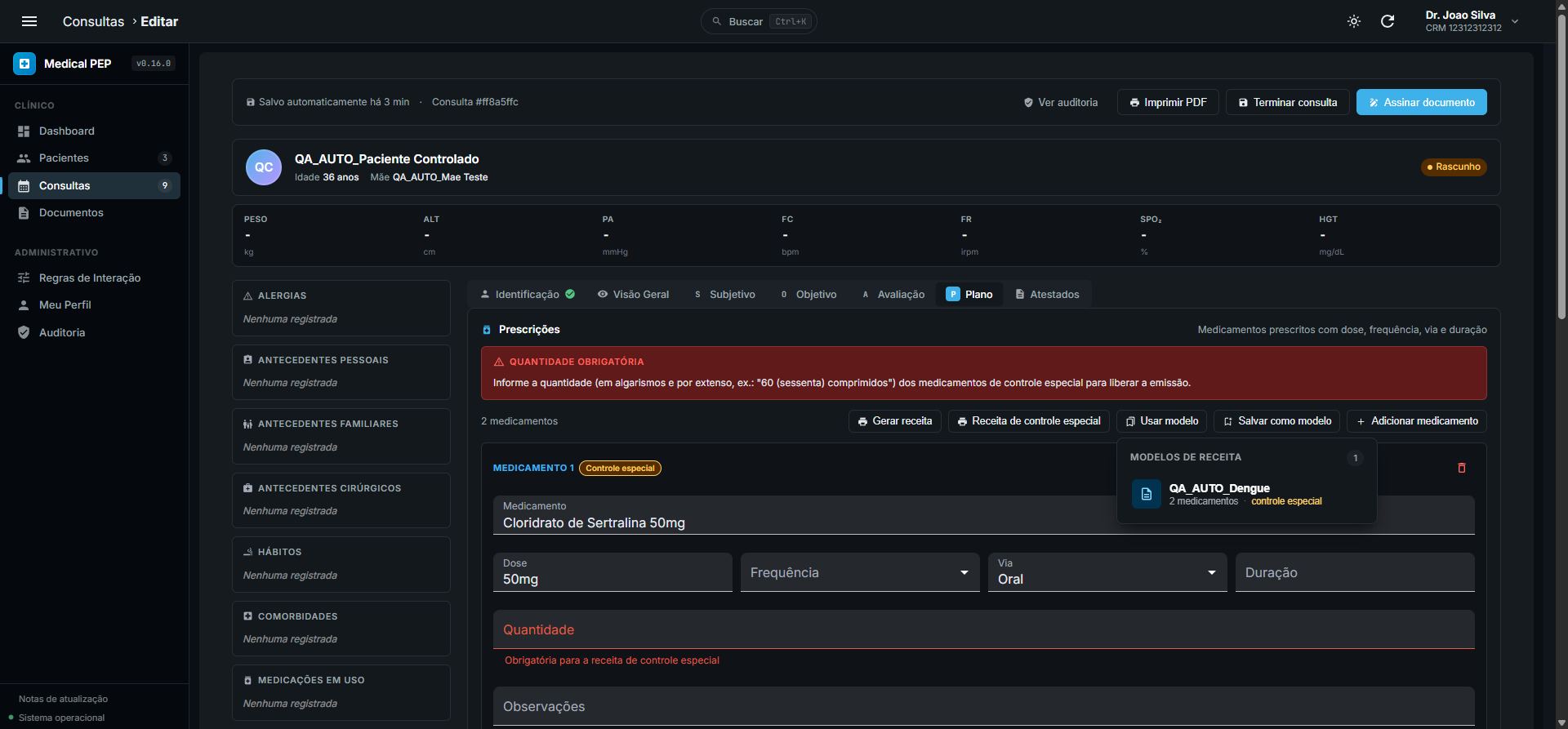This screenshot has width=1568, height=729.
Task: Open Meu Perfil in the sidebar
Action: click(94, 304)
